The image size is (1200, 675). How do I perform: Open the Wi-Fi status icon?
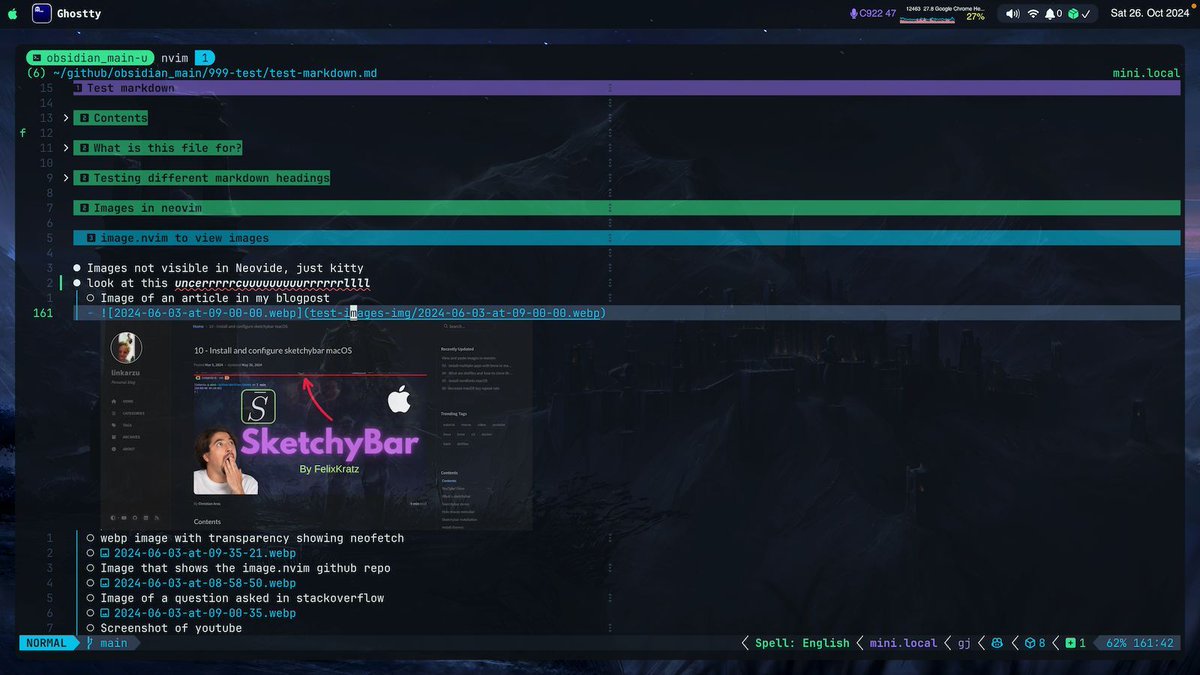[1033, 14]
